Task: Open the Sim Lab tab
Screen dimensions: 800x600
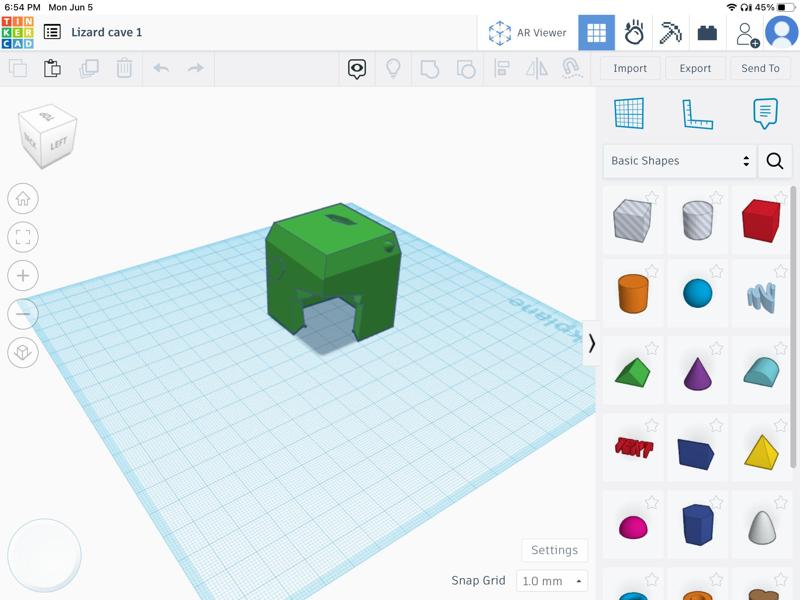Action: (x=634, y=33)
